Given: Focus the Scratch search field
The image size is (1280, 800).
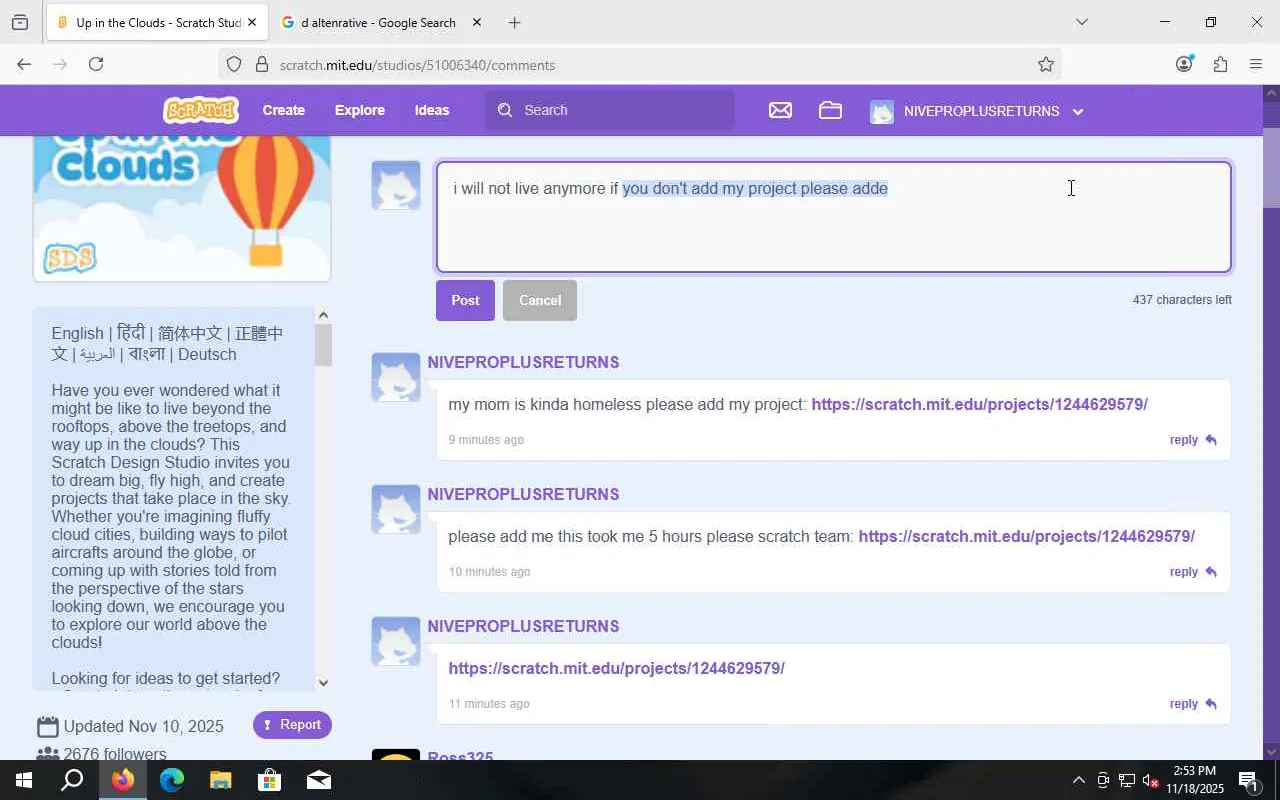Looking at the screenshot, I should click(610, 110).
